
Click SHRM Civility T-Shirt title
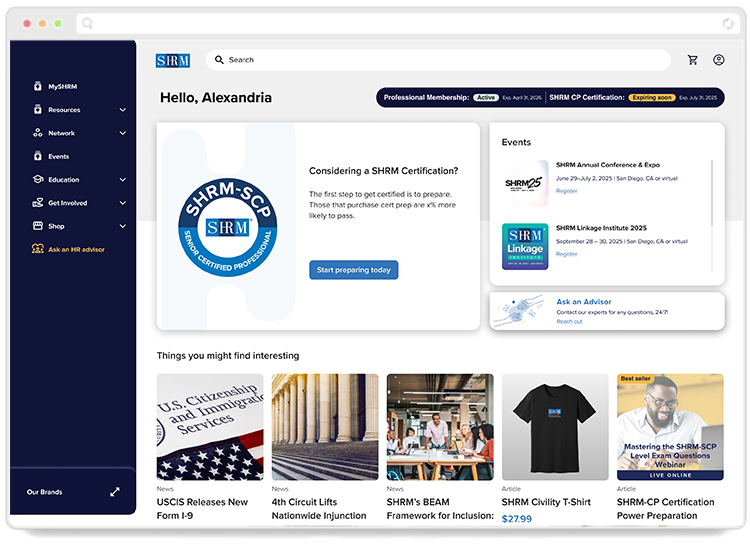coord(546,502)
